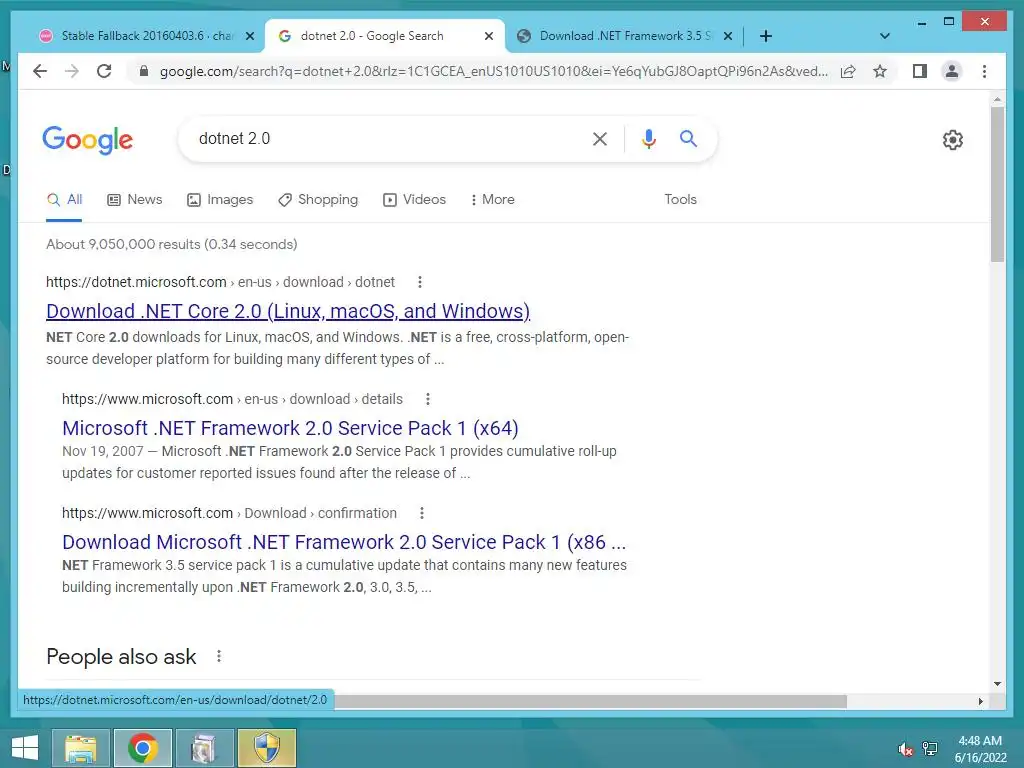Filter results by News
The image size is (1024, 768).
point(135,200)
